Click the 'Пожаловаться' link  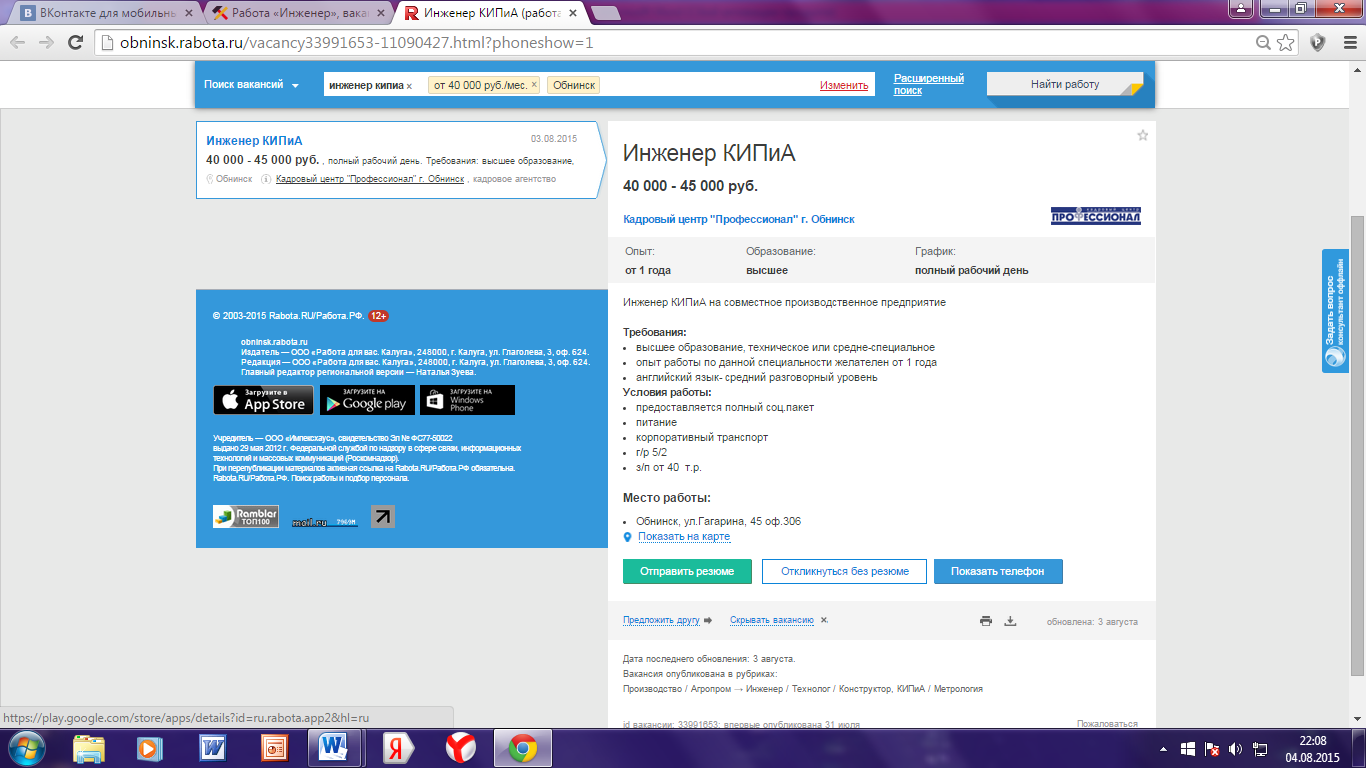pyautogui.click(x=1107, y=724)
